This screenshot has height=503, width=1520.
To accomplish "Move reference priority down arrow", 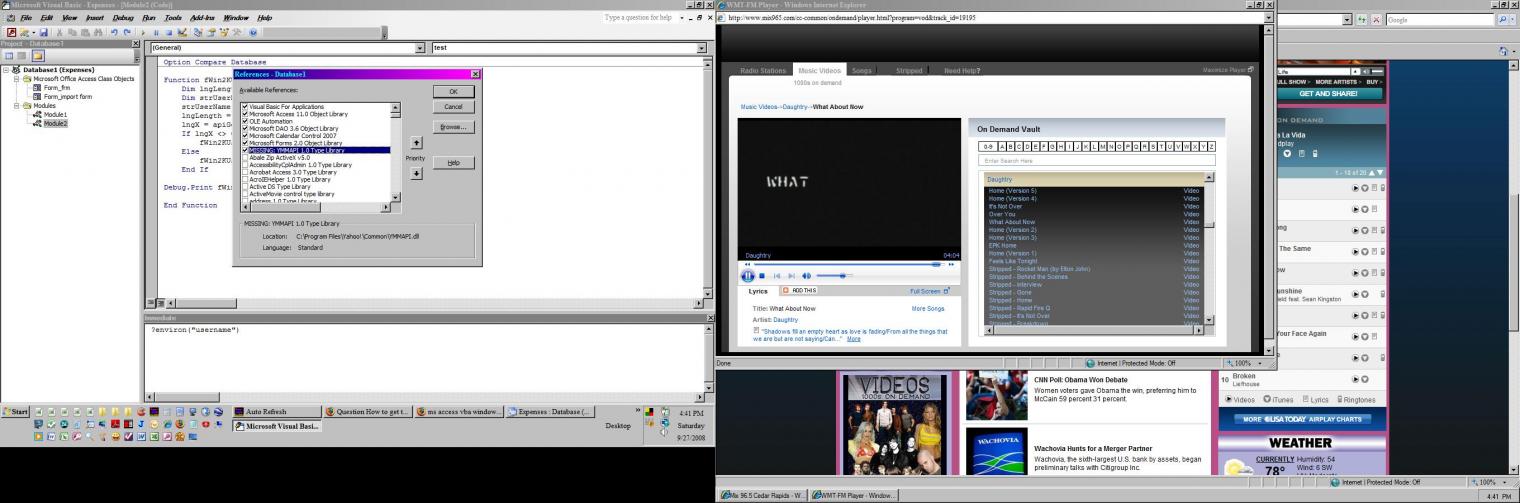I will point(416,173).
